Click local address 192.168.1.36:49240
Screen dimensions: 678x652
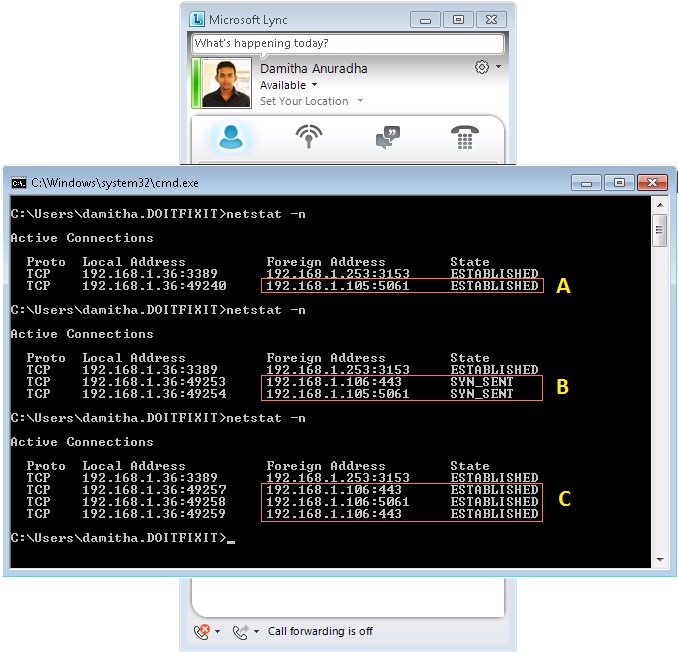pyautogui.click(x=154, y=285)
